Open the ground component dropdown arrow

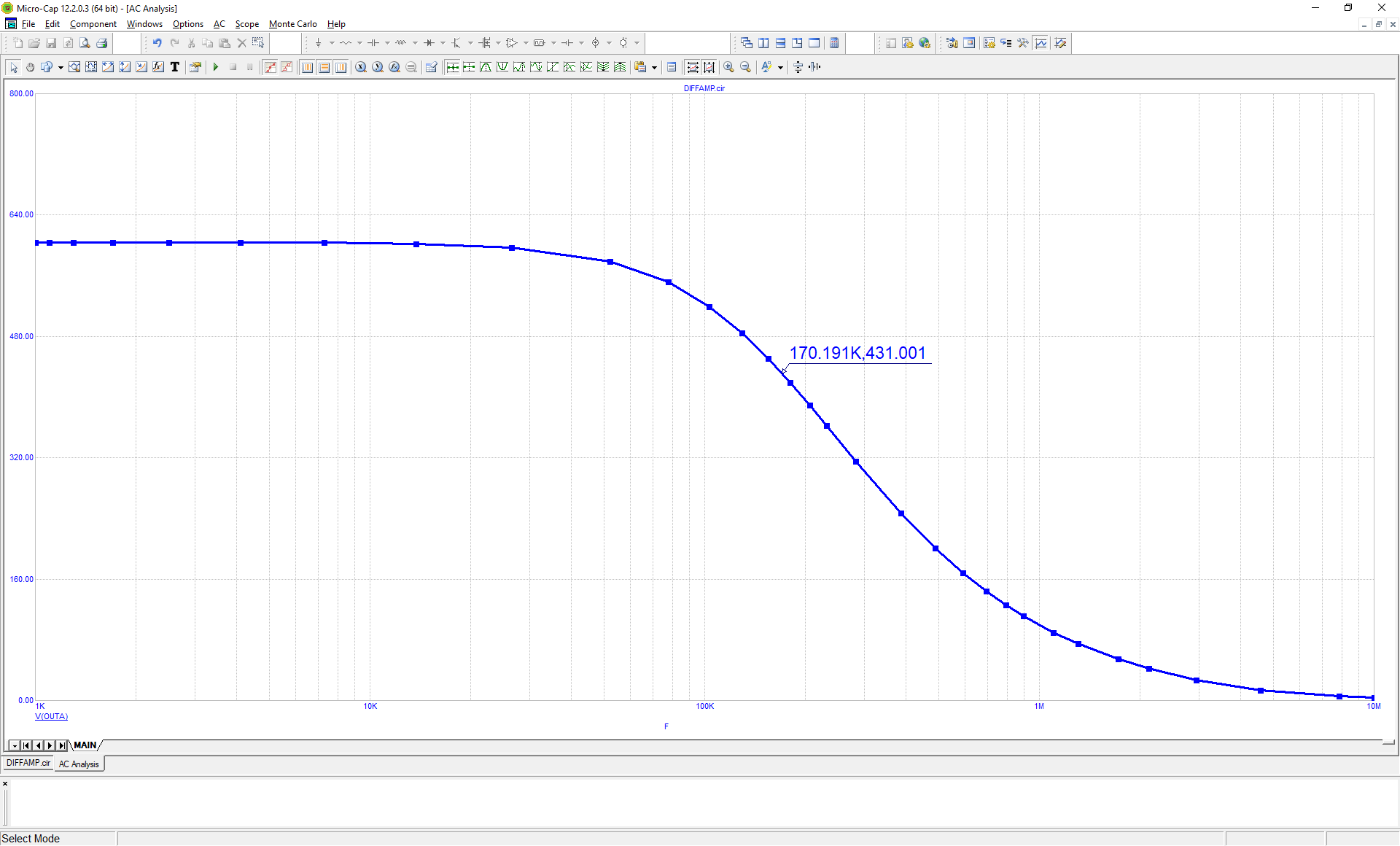point(332,43)
